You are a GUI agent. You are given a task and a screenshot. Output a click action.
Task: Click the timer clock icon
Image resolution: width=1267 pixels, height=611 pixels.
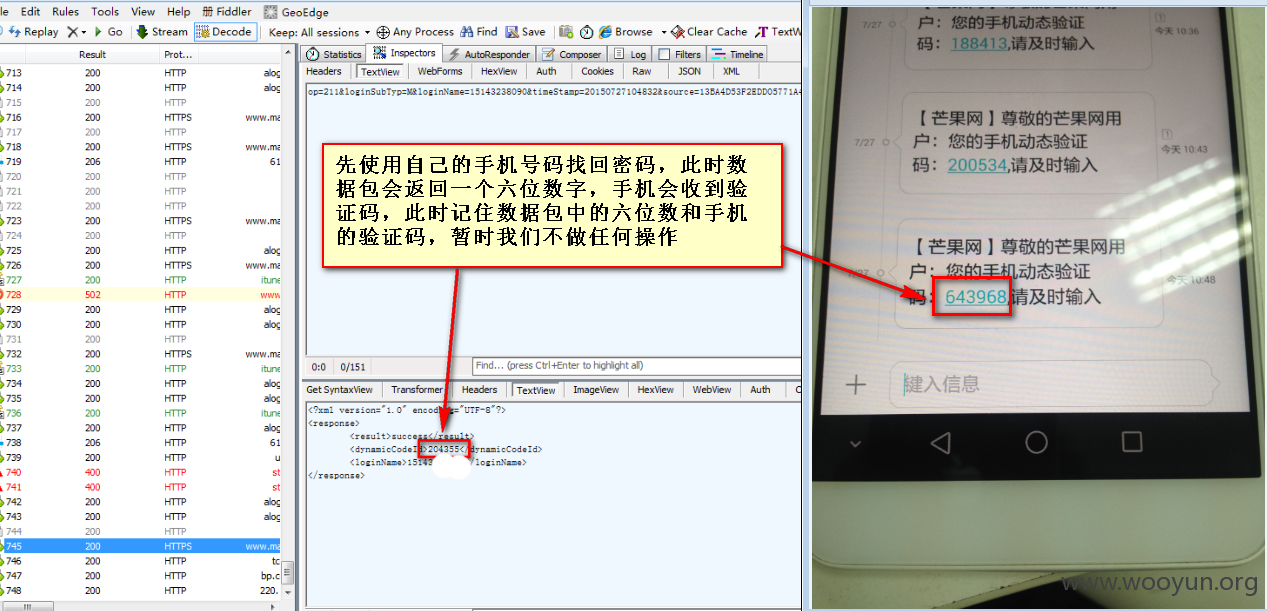(586, 32)
